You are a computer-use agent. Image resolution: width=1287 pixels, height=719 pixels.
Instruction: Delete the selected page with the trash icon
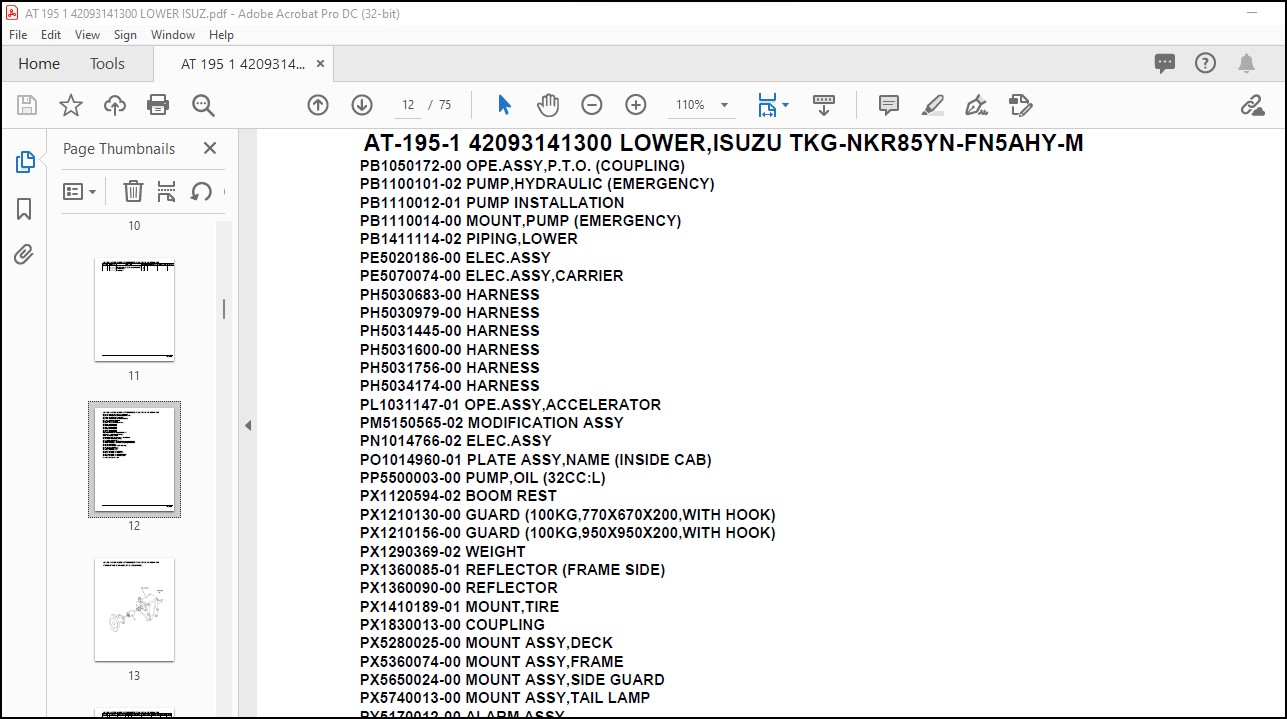133,191
